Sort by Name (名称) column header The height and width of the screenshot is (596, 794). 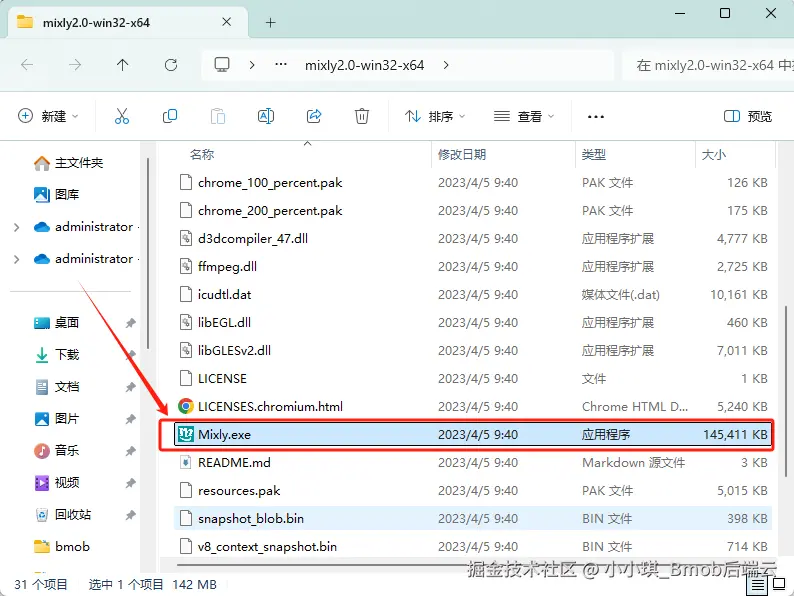click(x=202, y=154)
